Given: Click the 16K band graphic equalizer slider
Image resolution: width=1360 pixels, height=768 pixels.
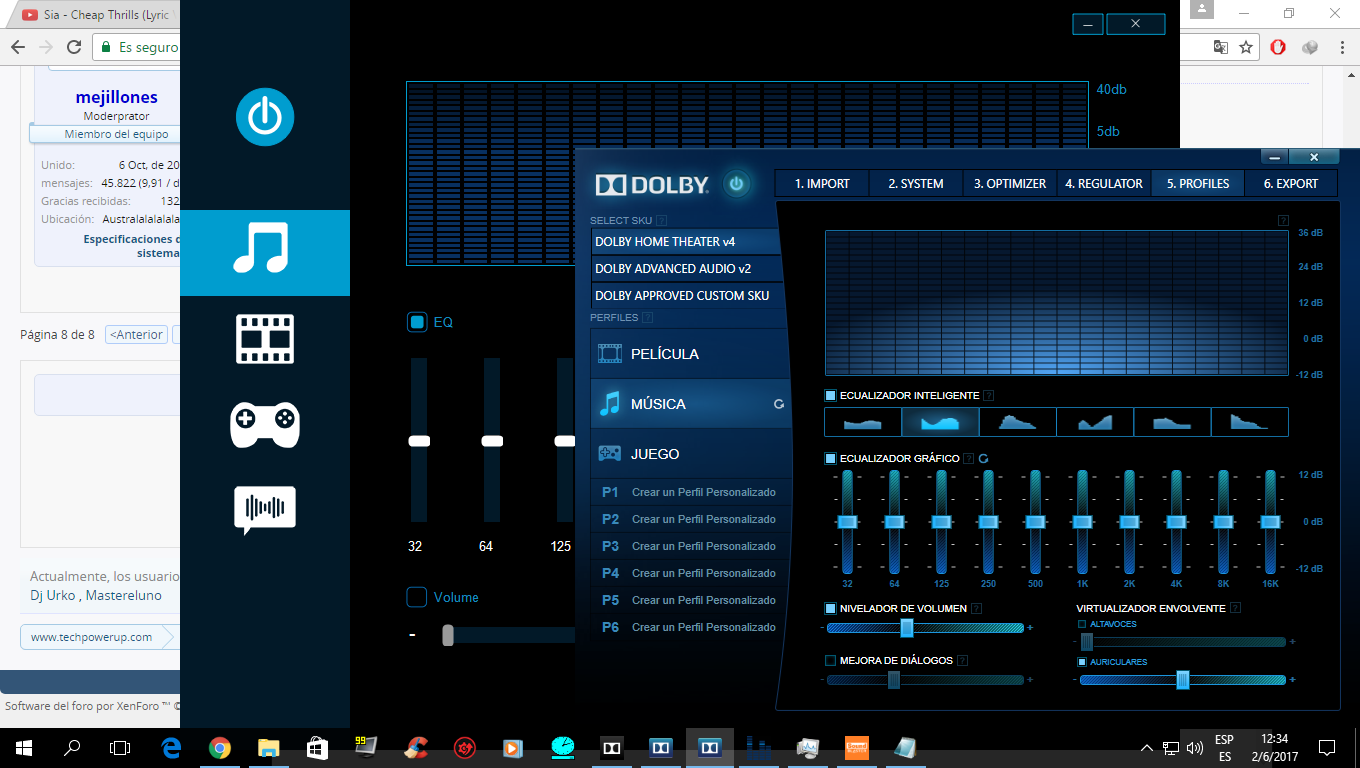Looking at the screenshot, I should click(x=1270, y=522).
